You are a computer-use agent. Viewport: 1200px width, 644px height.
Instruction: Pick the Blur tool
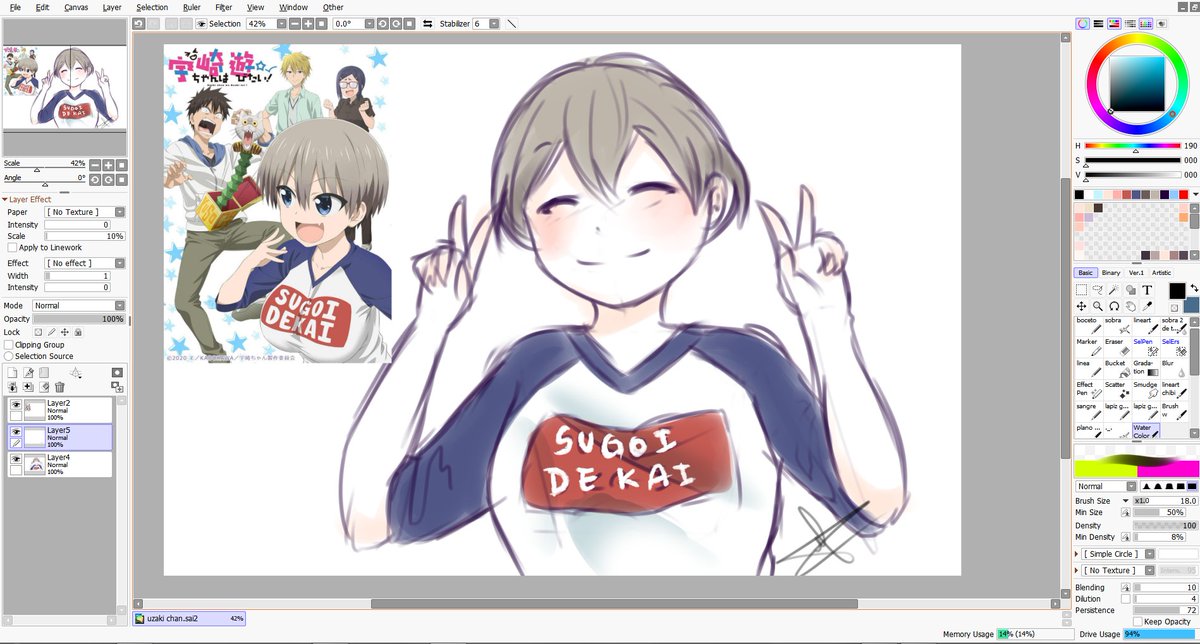[1174, 370]
